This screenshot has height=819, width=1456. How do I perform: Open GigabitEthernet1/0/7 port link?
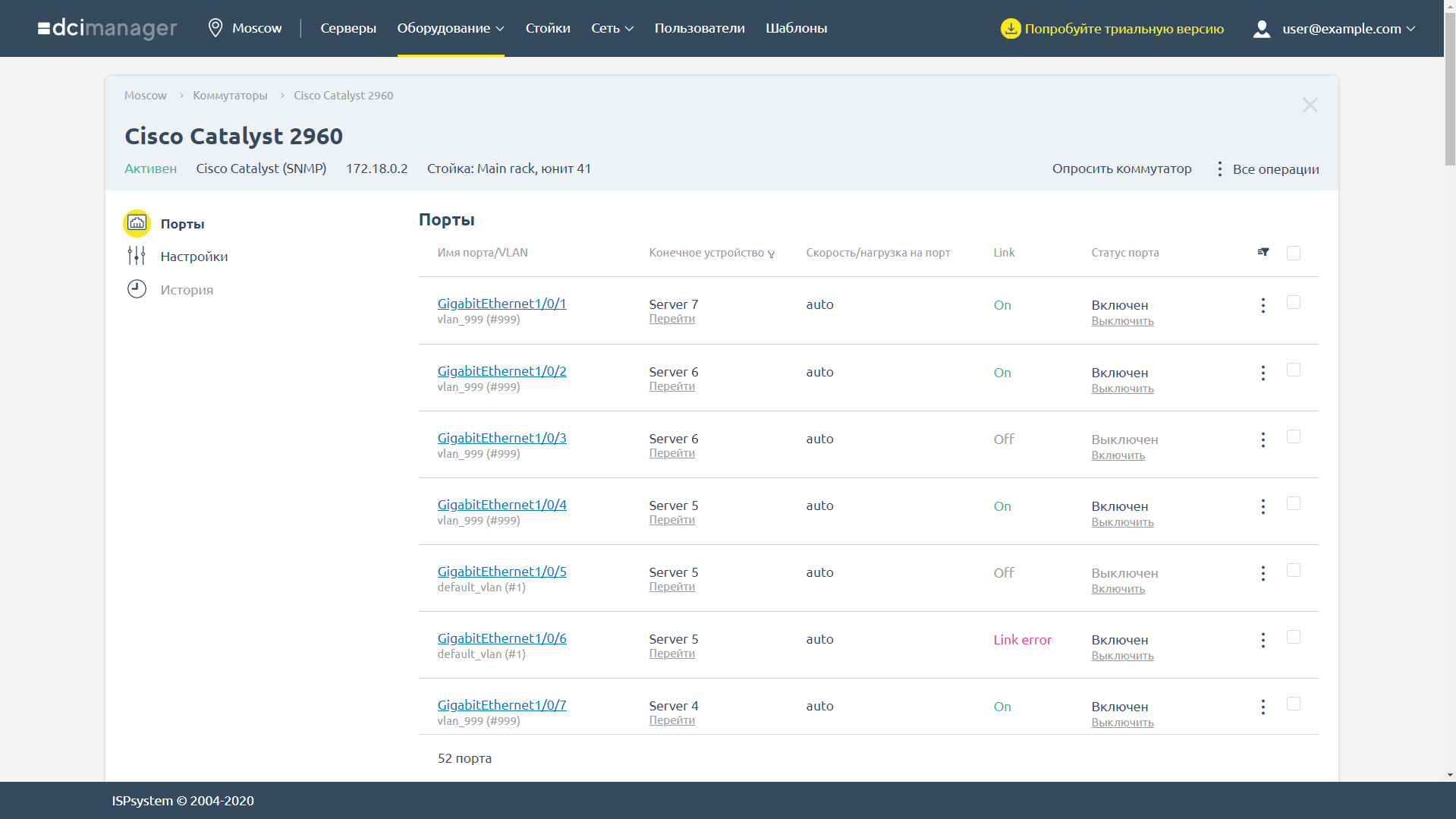pos(502,705)
